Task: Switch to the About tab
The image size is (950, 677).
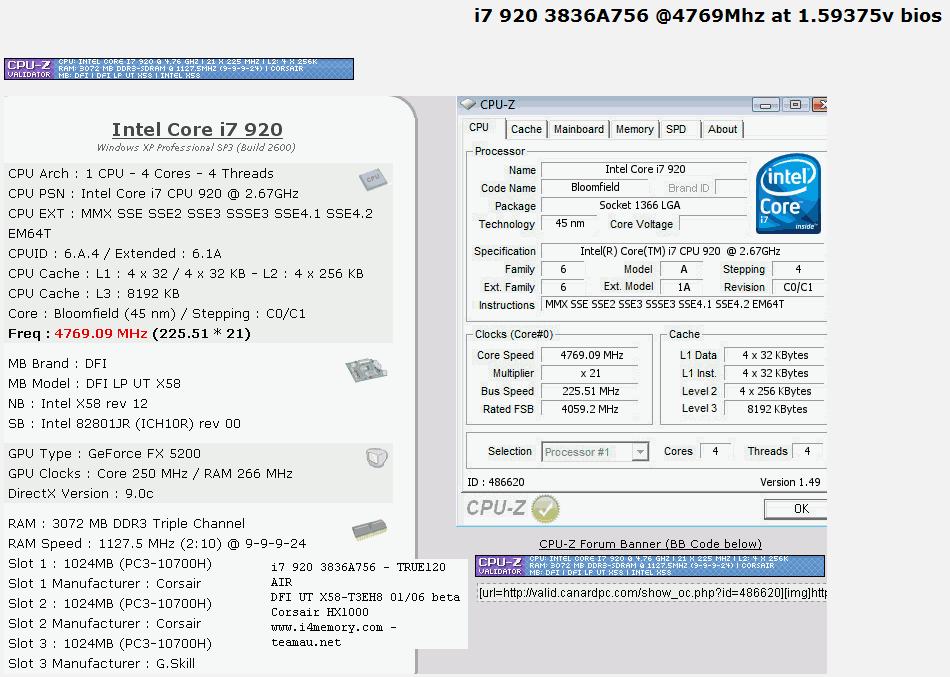Action: [x=722, y=129]
